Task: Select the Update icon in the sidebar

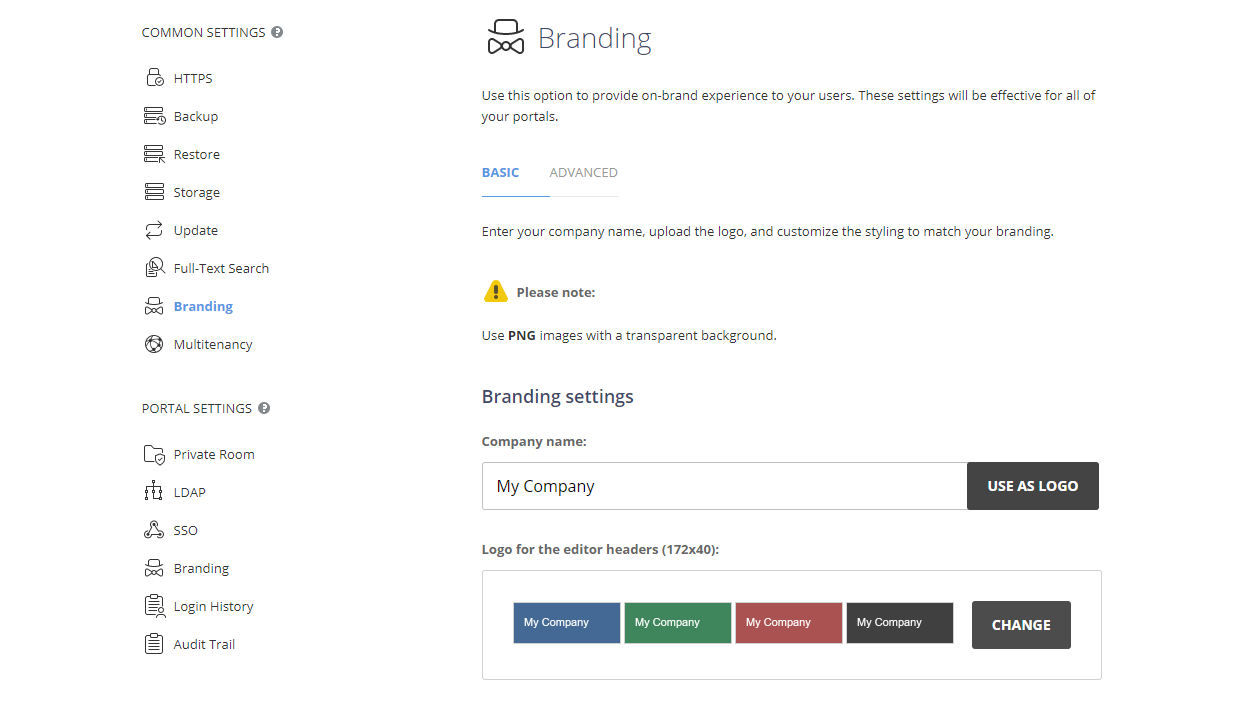Action: click(154, 229)
